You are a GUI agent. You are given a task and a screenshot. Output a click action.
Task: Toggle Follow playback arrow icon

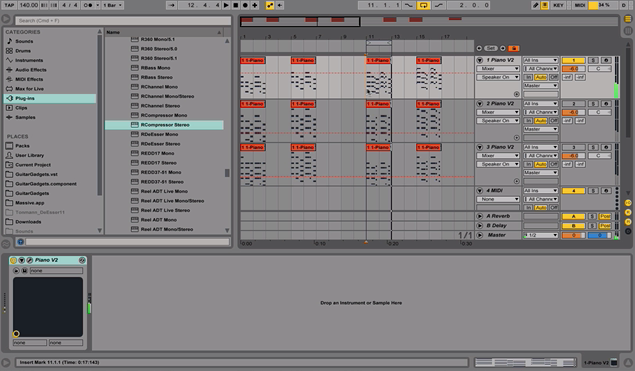click(x=171, y=5)
